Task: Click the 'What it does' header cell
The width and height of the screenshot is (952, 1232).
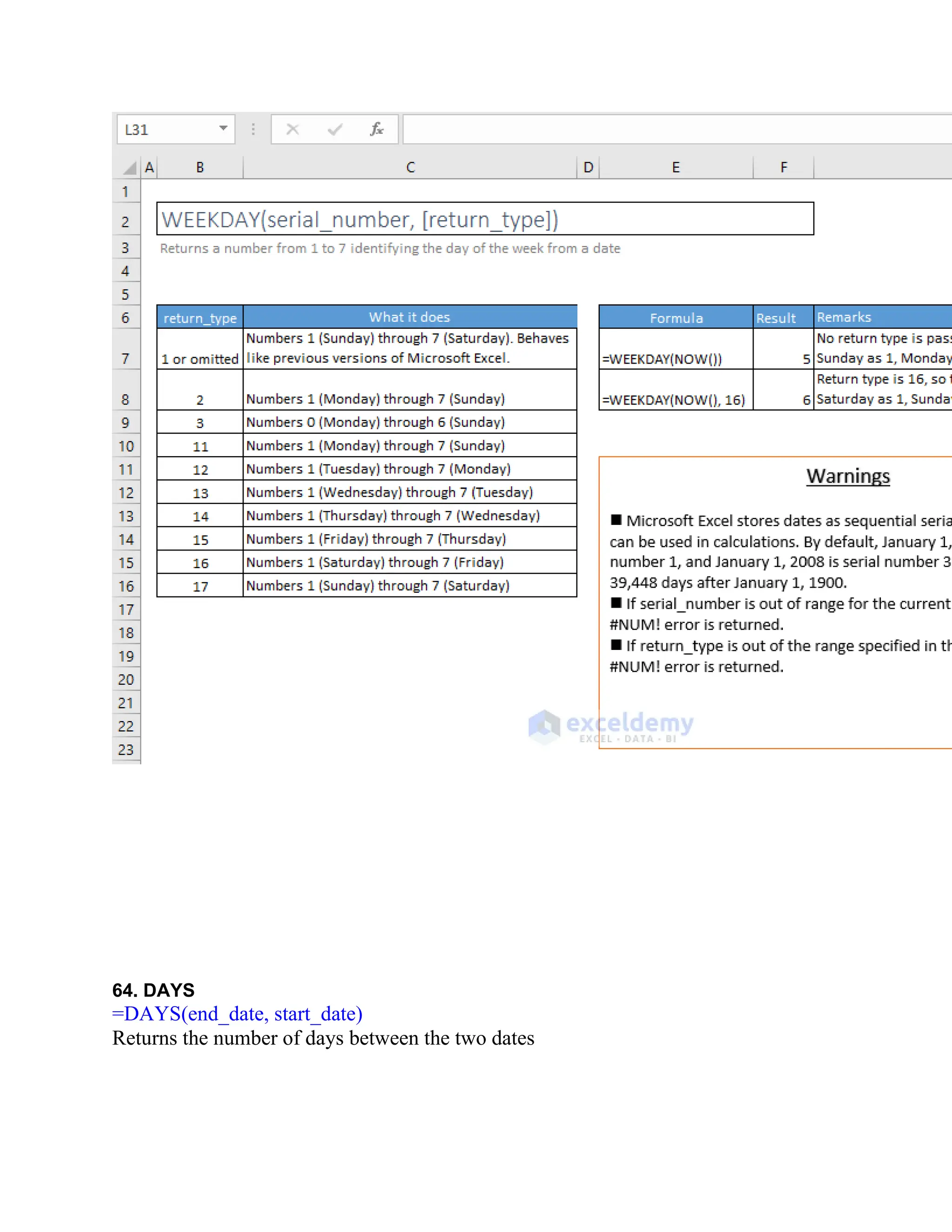Action: coord(410,317)
